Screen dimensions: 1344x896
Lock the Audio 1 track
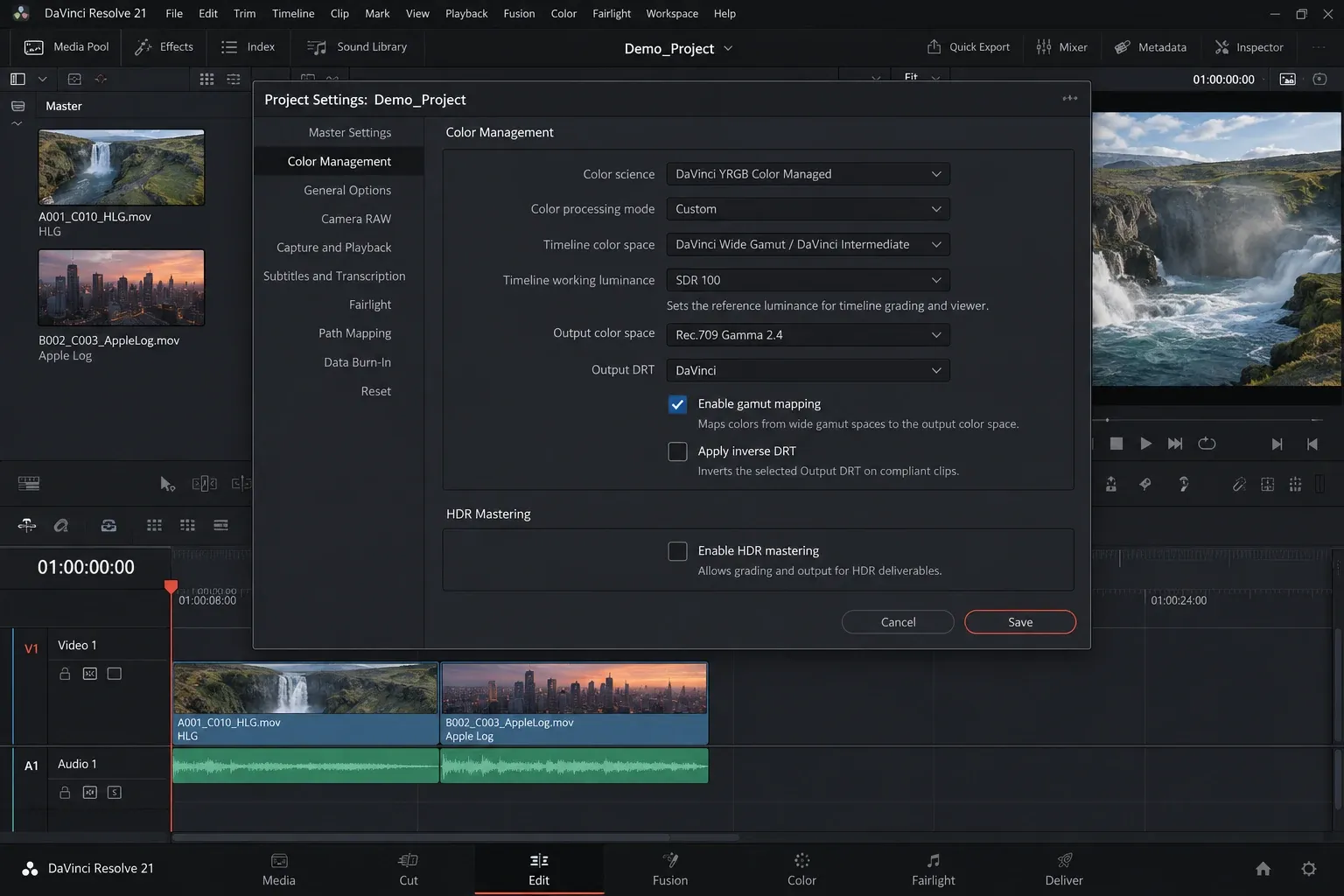65,793
